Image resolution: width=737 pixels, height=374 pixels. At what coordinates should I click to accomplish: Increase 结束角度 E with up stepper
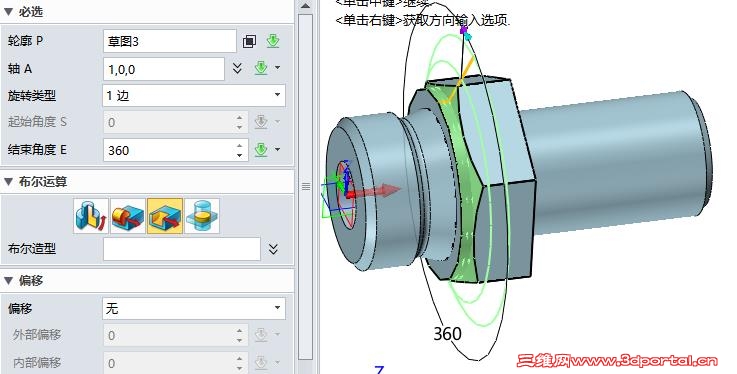(x=240, y=145)
